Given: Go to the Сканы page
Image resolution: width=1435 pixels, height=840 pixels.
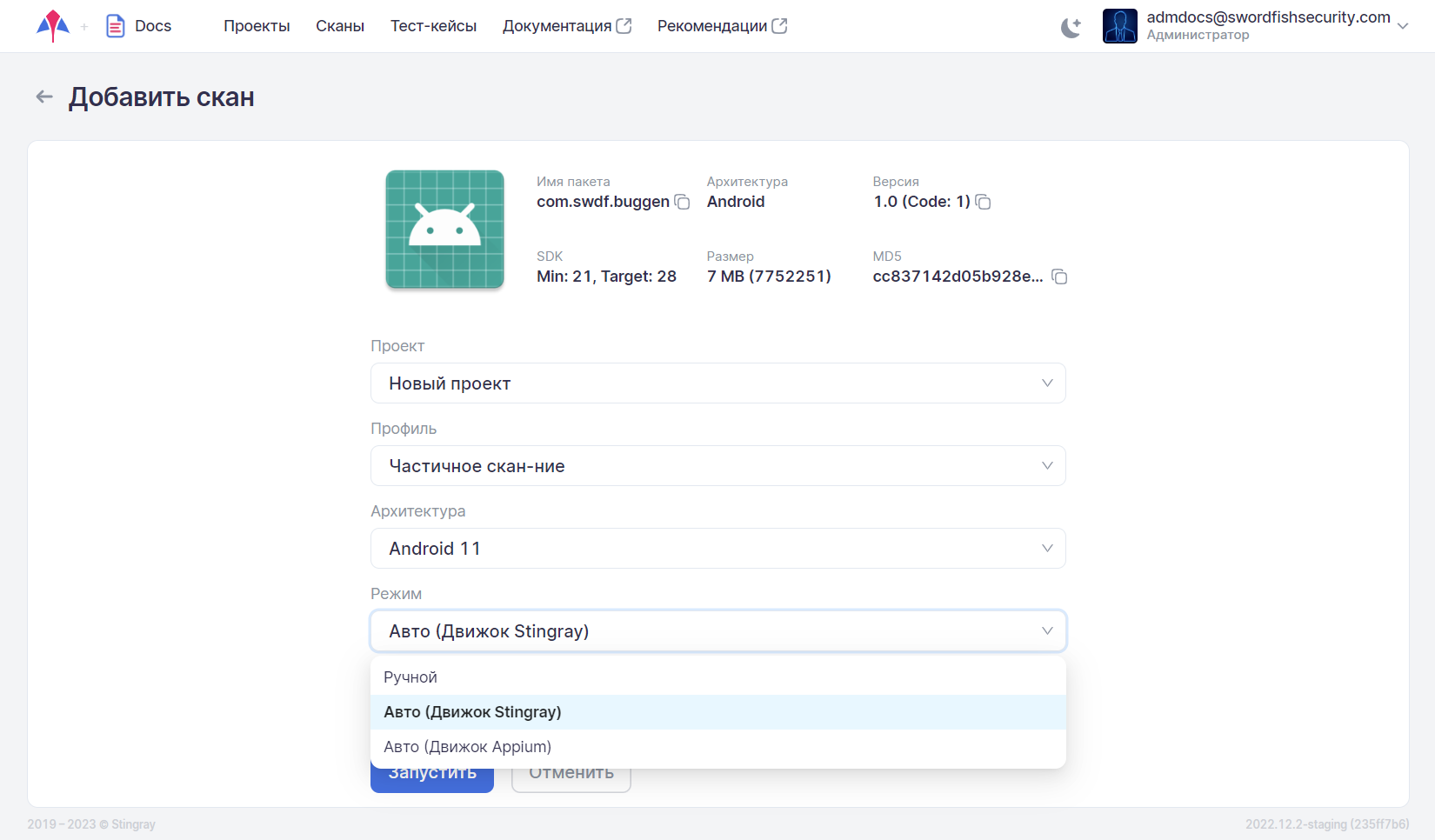Looking at the screenshot, I should (x=340, y=26).
